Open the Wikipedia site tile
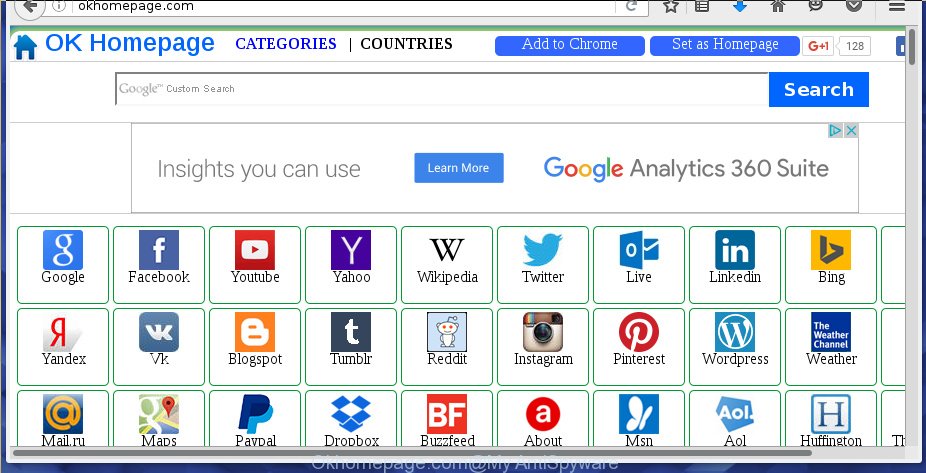 (x=446, y=264)
